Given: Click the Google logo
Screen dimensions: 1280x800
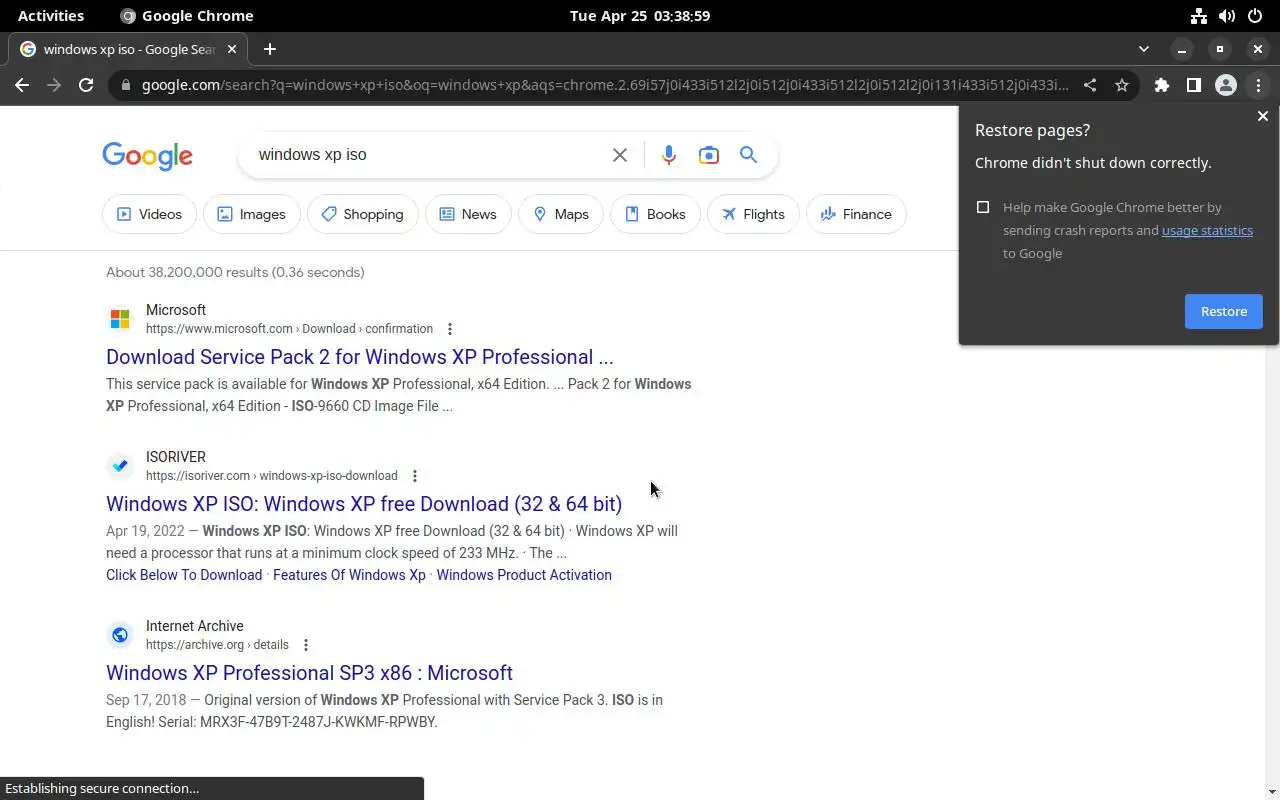Looking at the screenshot, I should pos(147,156).
